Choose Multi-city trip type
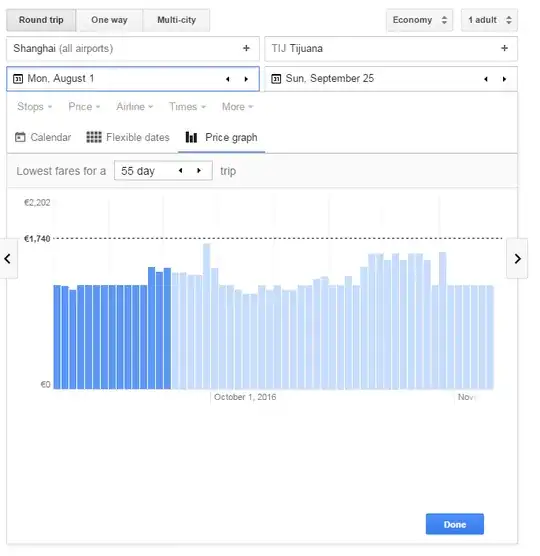This screenshot has height=556, width=540. tap(177, 20)
